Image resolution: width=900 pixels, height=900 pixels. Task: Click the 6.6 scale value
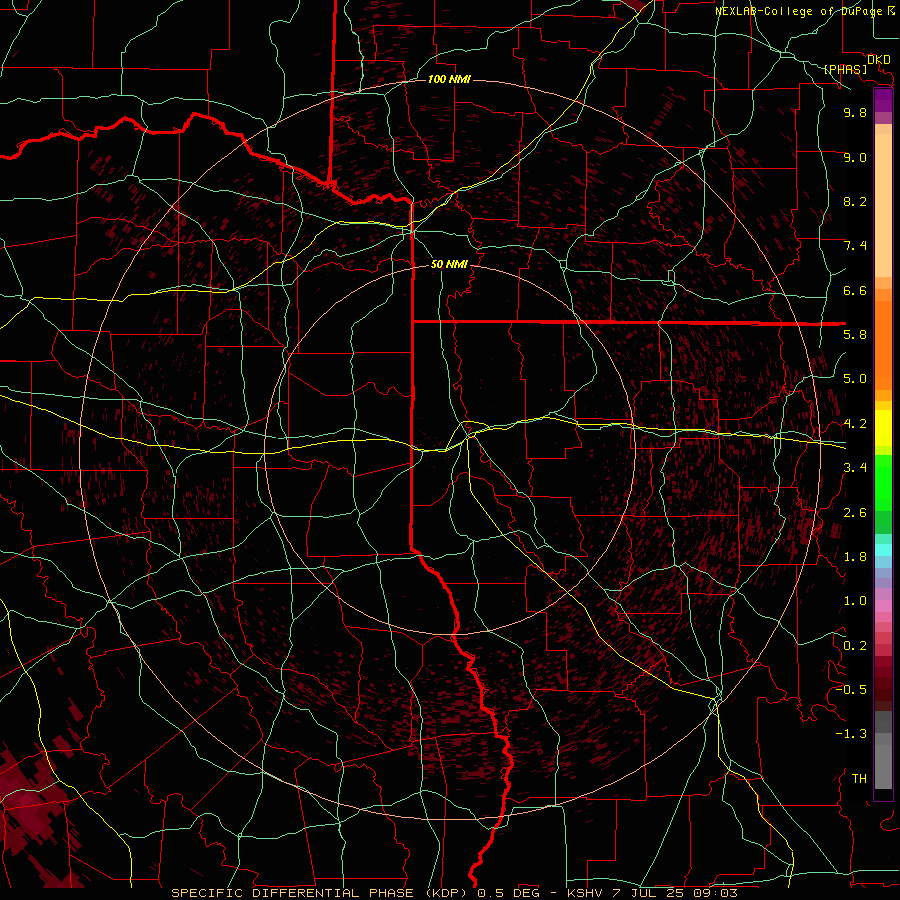(x=855, y=291)
